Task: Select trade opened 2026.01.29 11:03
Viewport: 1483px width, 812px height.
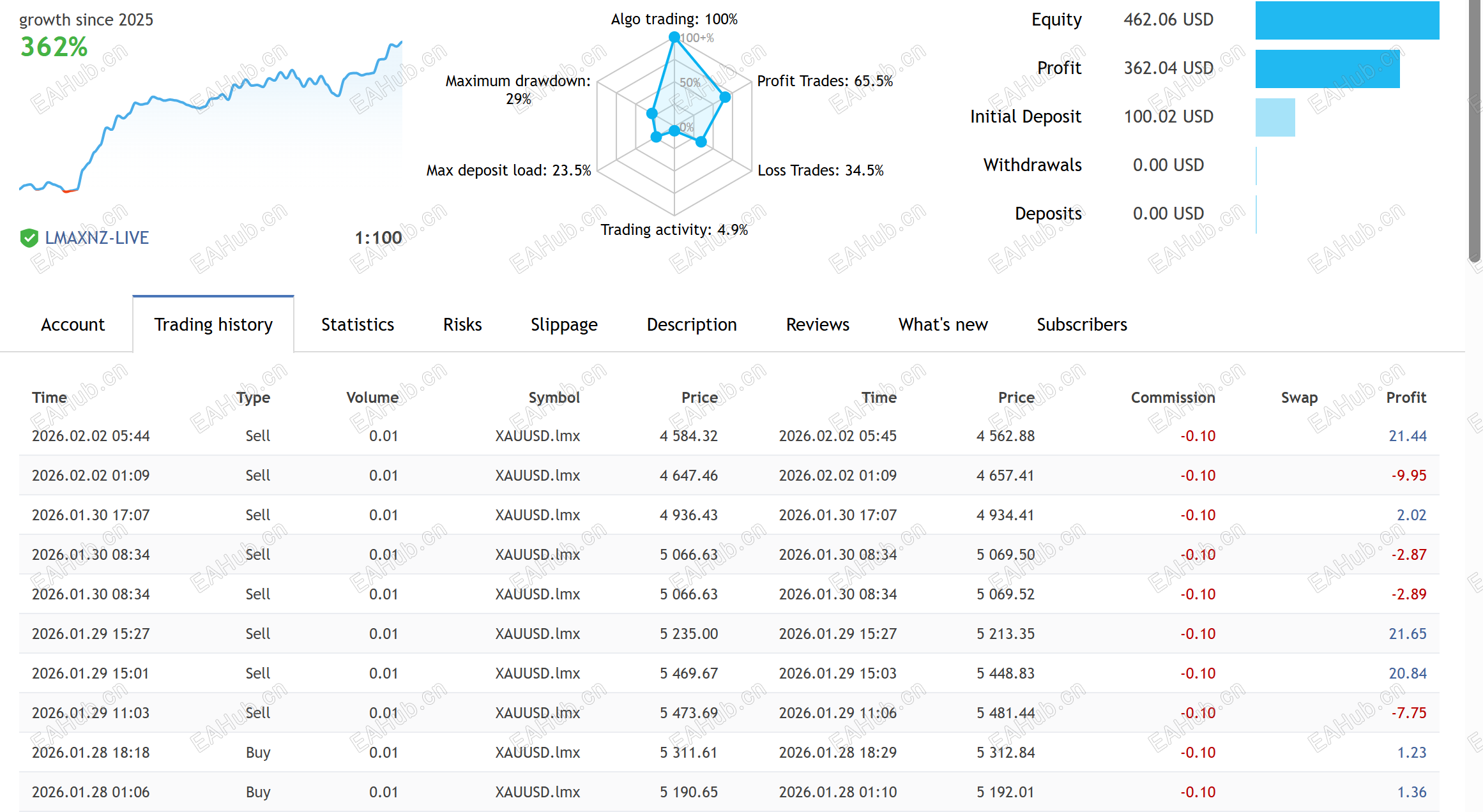Action: (729, 713)
